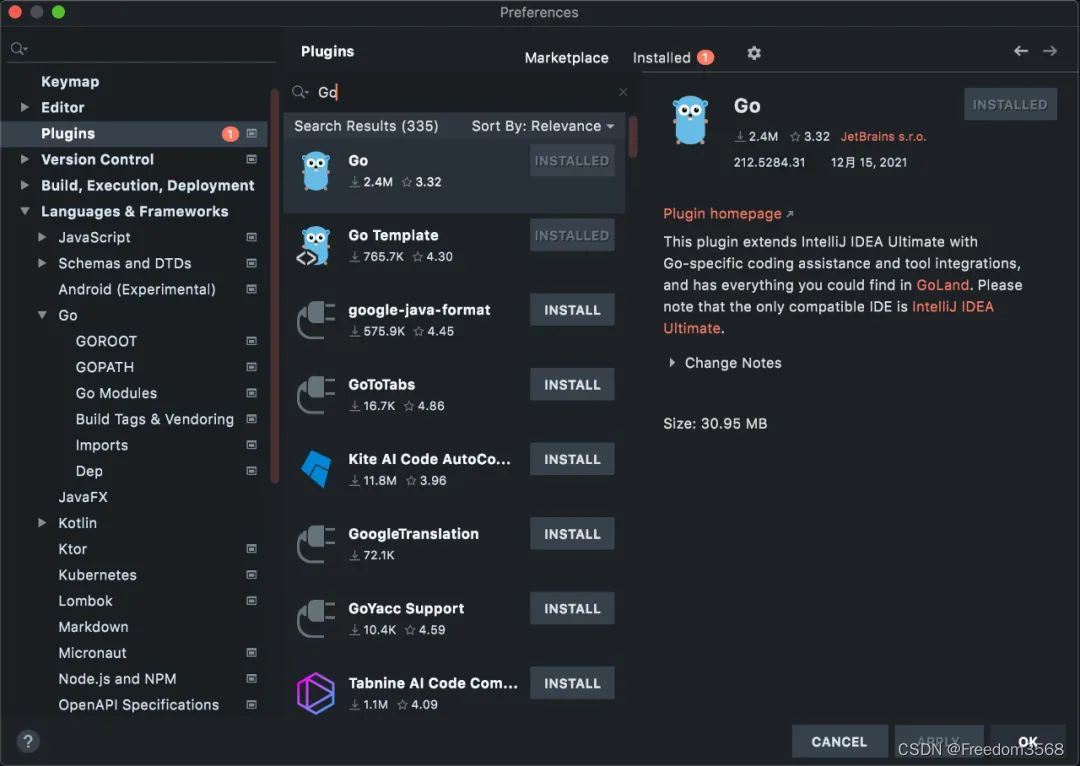Open the help question mark button
The height and width of the screenshot is (766, 1080).
(x=28, y=741)
